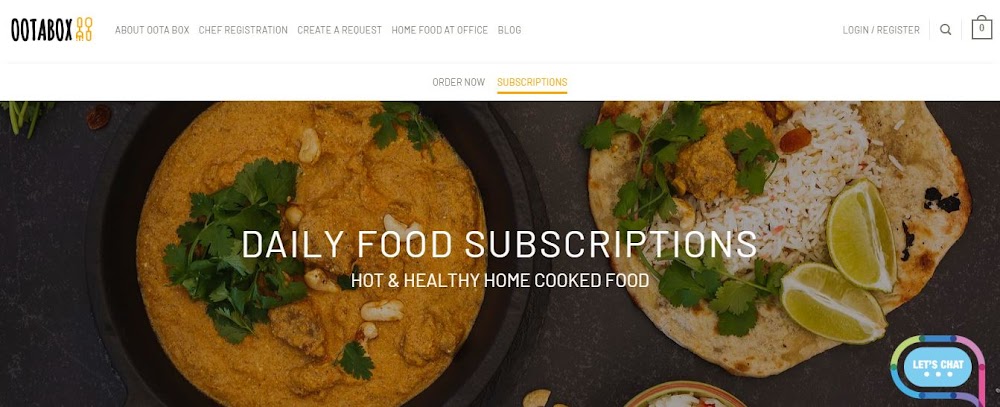Viewport: 1000px width, 407px height.
Task: Click the three dots in chat bubble
Action: 938,374
